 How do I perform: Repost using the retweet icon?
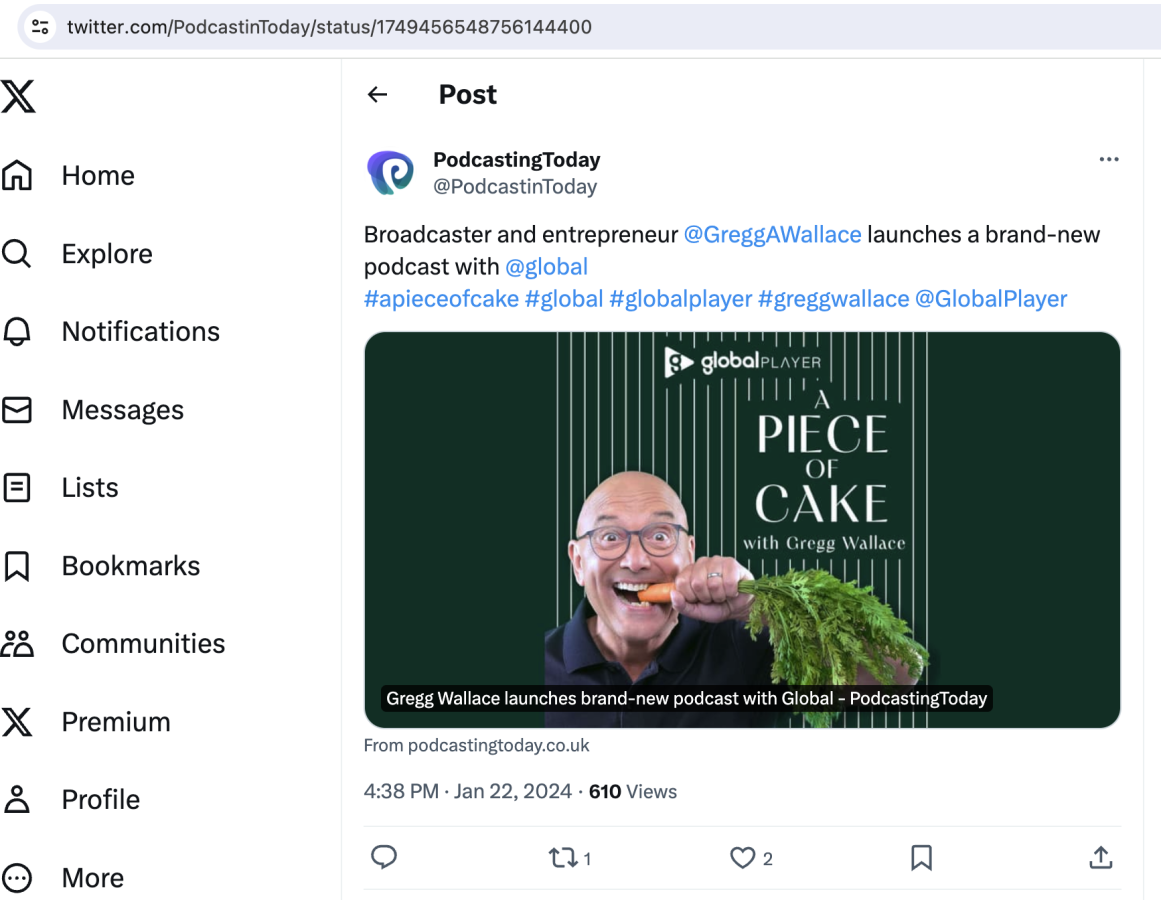coord(563,858)
